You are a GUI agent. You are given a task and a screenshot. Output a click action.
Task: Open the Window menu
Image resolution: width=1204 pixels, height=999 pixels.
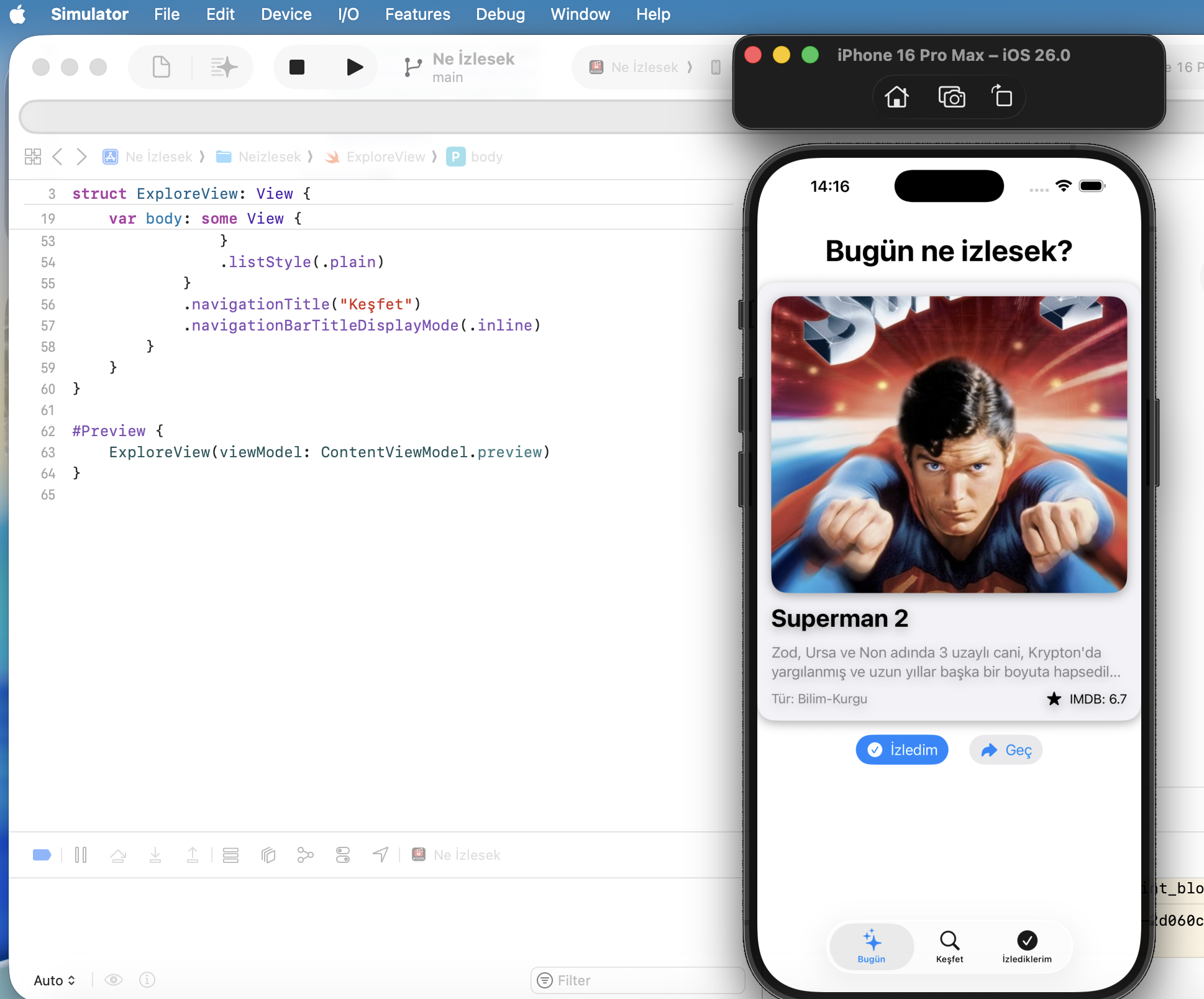coord(580,14)
